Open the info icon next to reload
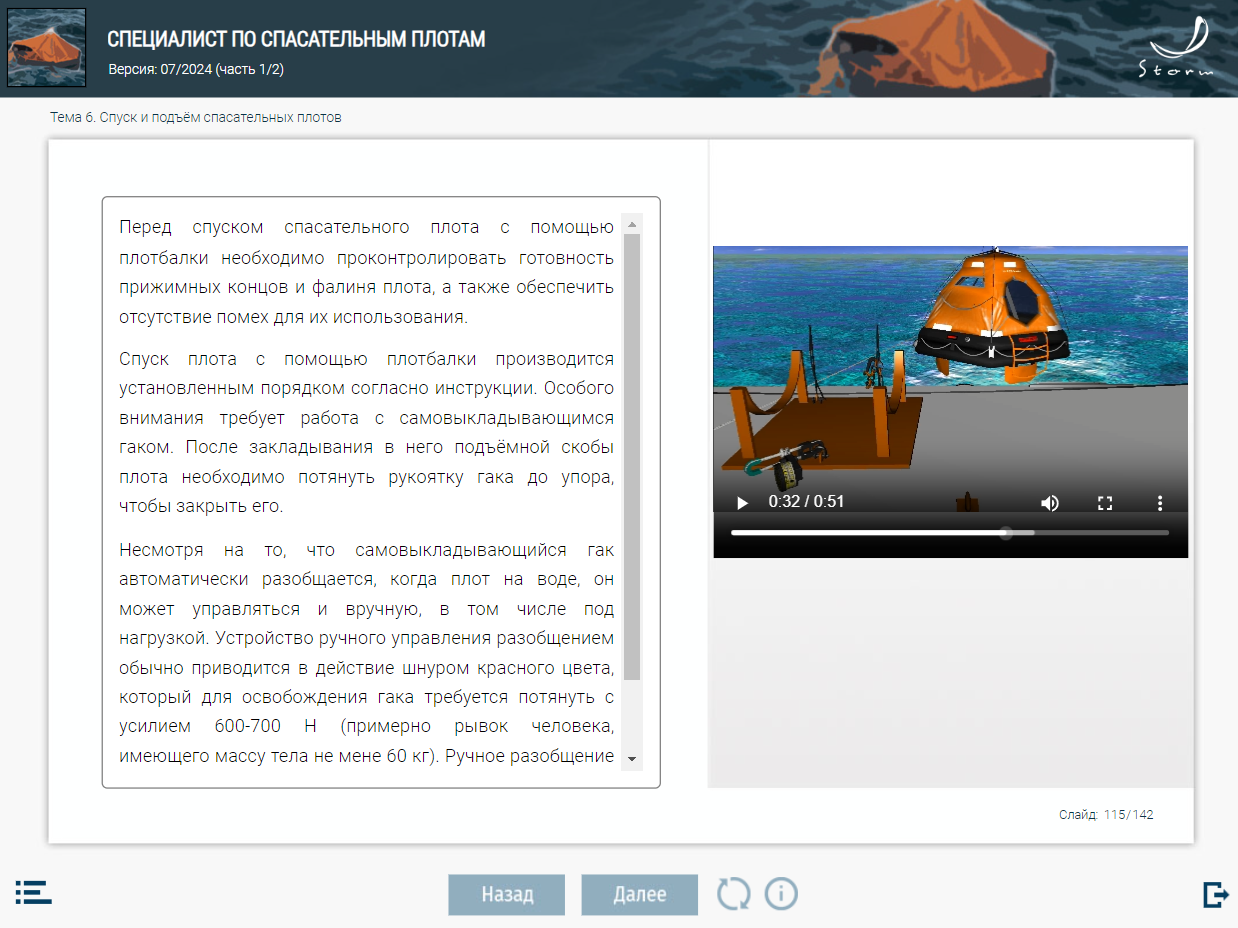The image size is (1238, 928). (781, 893)
